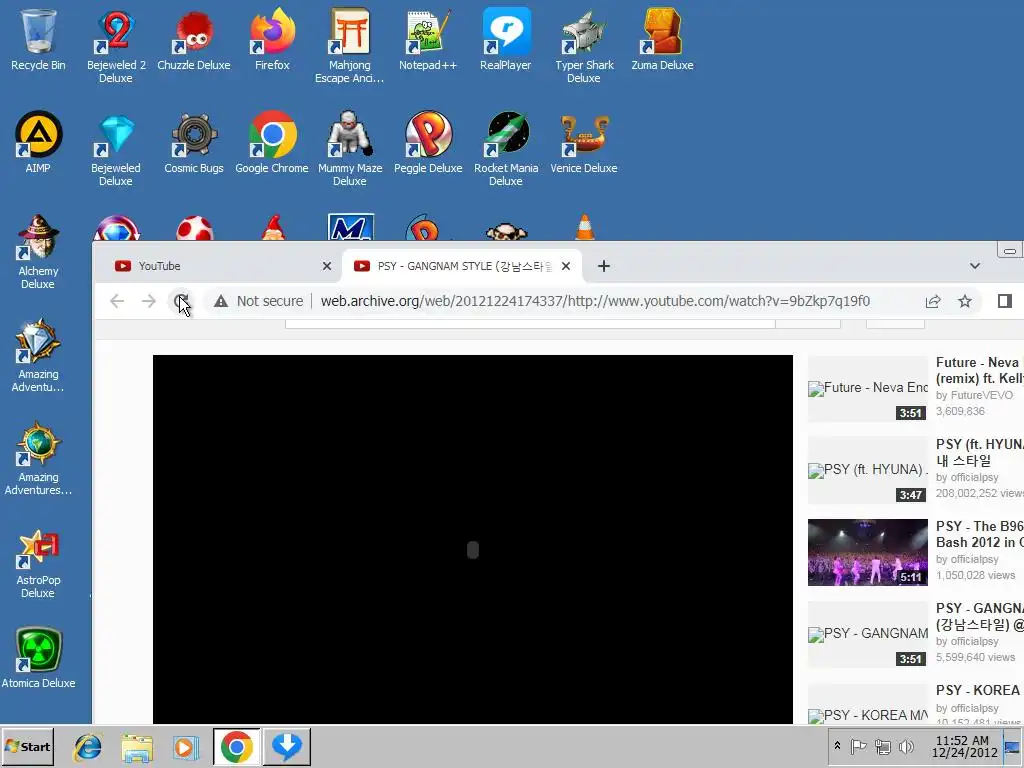
Task: Click Internet Explorer taskbar icon
Action: coord(88,747)
